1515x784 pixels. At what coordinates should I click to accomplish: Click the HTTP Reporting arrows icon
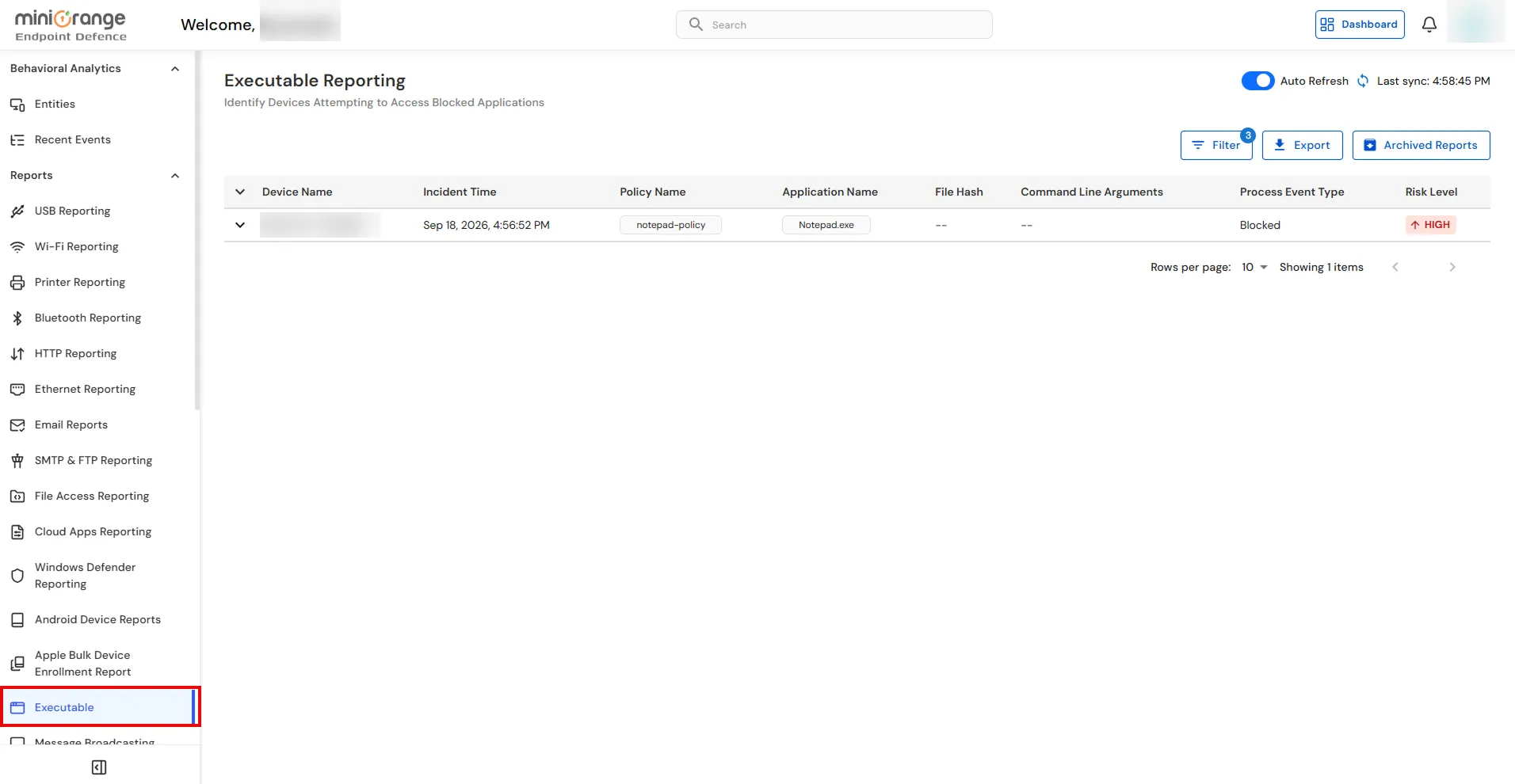tap(17, 354)
